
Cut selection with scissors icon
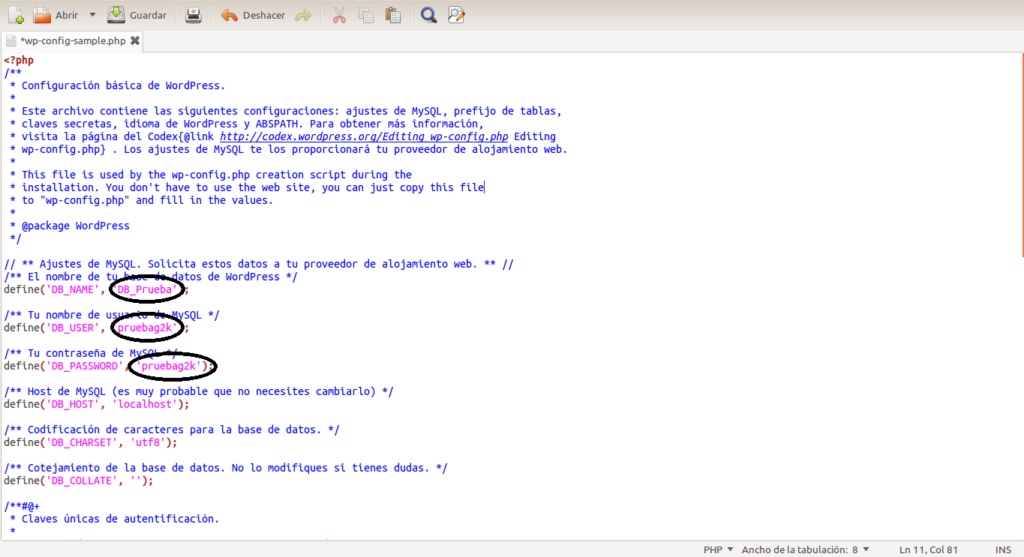[x=339, y=14]
